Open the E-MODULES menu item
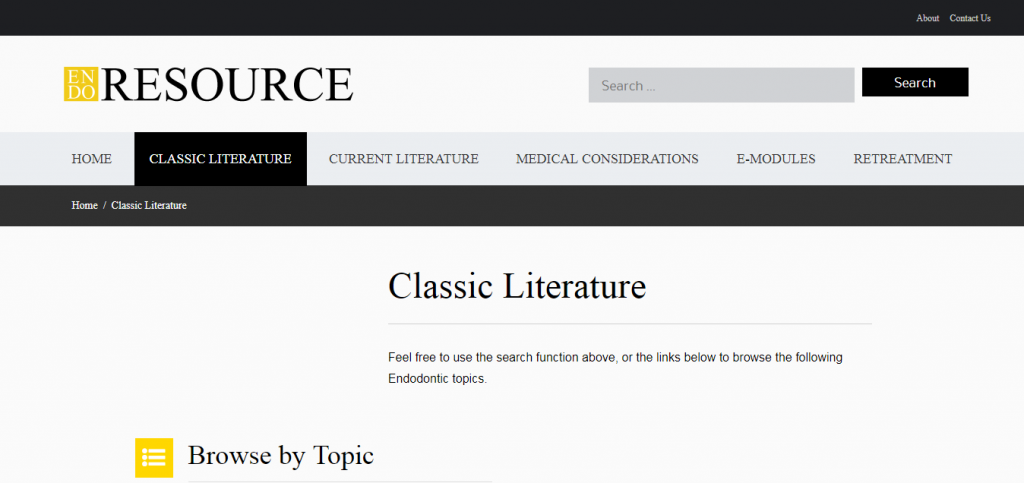 pos(776,159)
